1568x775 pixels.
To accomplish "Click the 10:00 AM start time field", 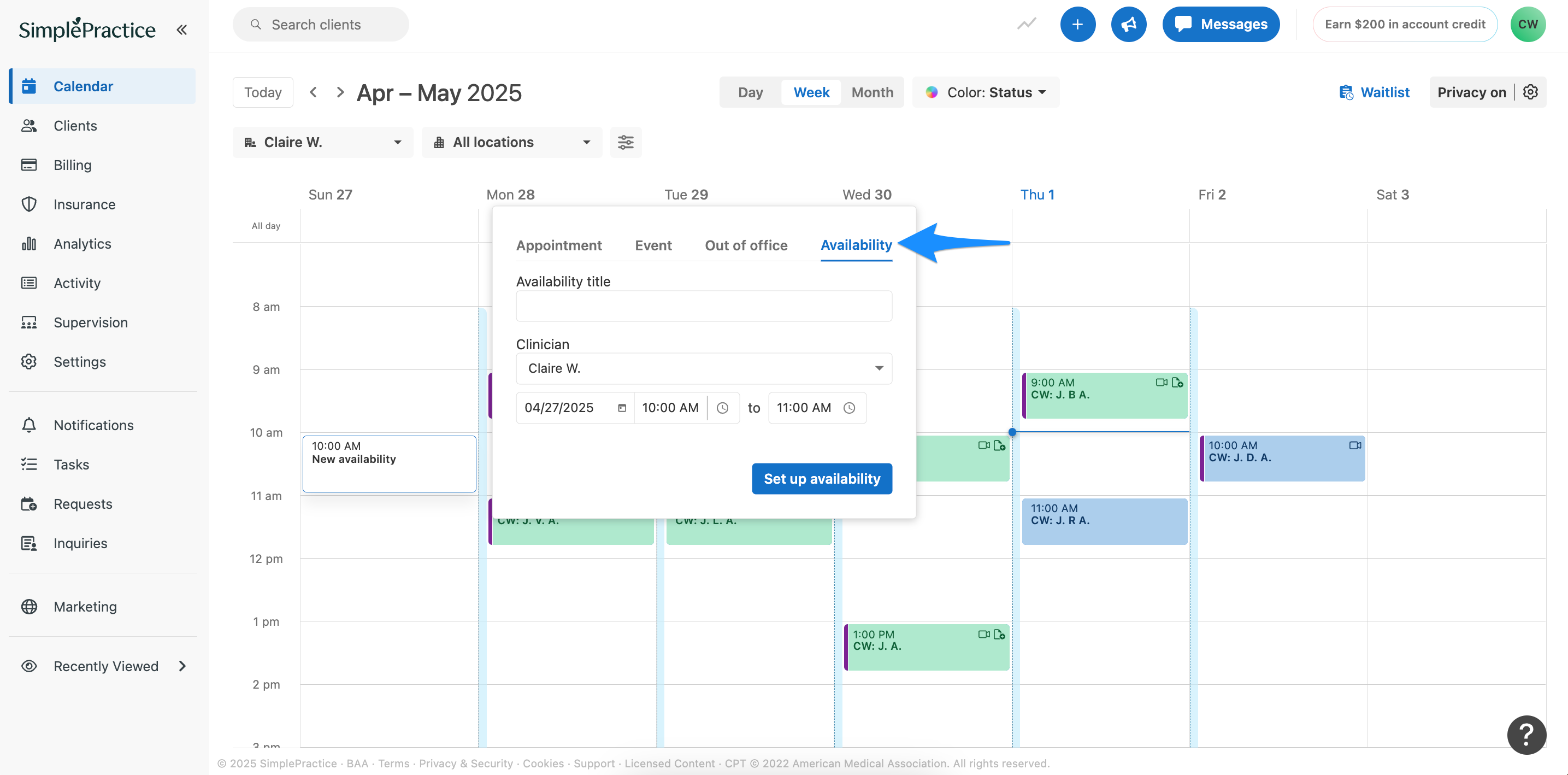I will (x=670, y=408).
